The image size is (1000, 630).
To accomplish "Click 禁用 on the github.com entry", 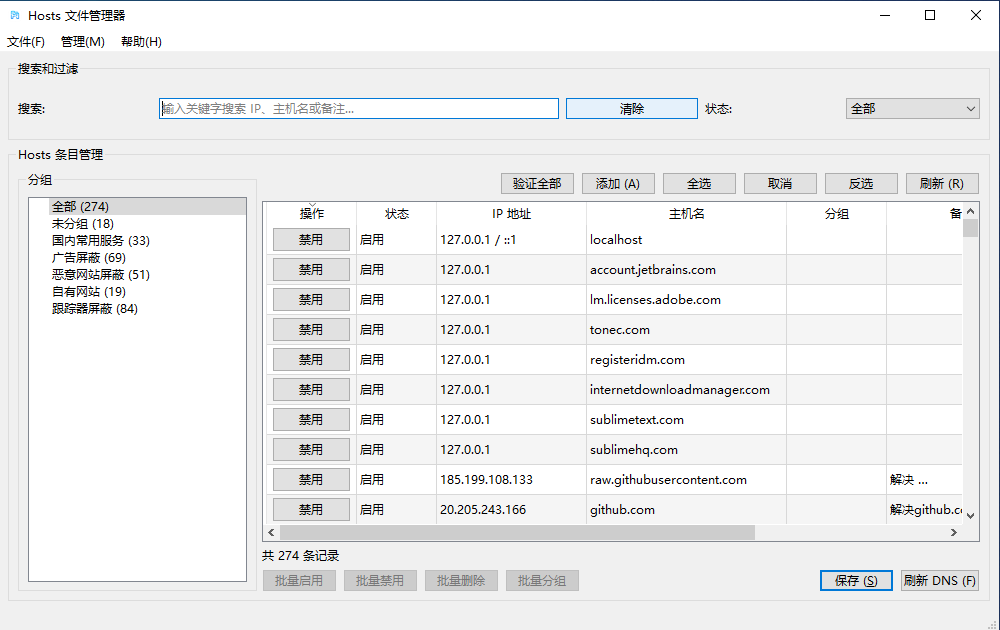I will coord(311,508).
